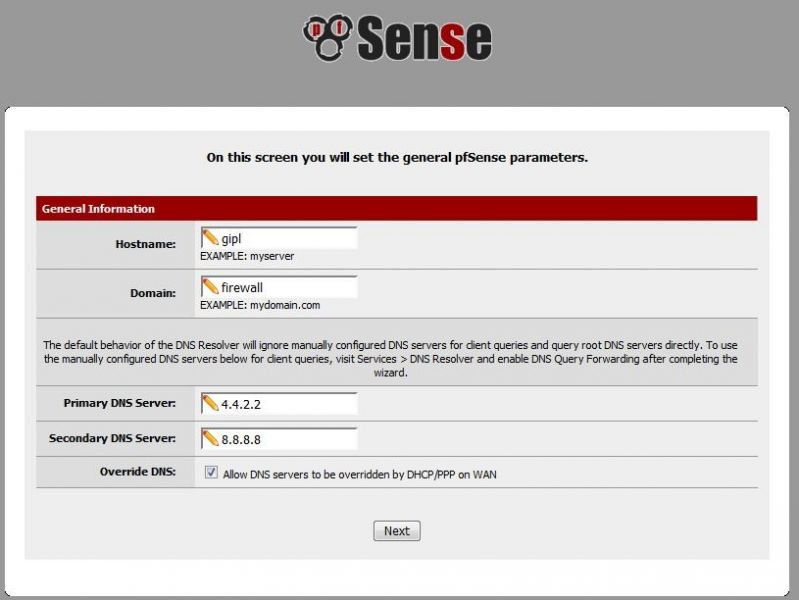
Task: Click the Next button
Action: (x=397, y=531)
